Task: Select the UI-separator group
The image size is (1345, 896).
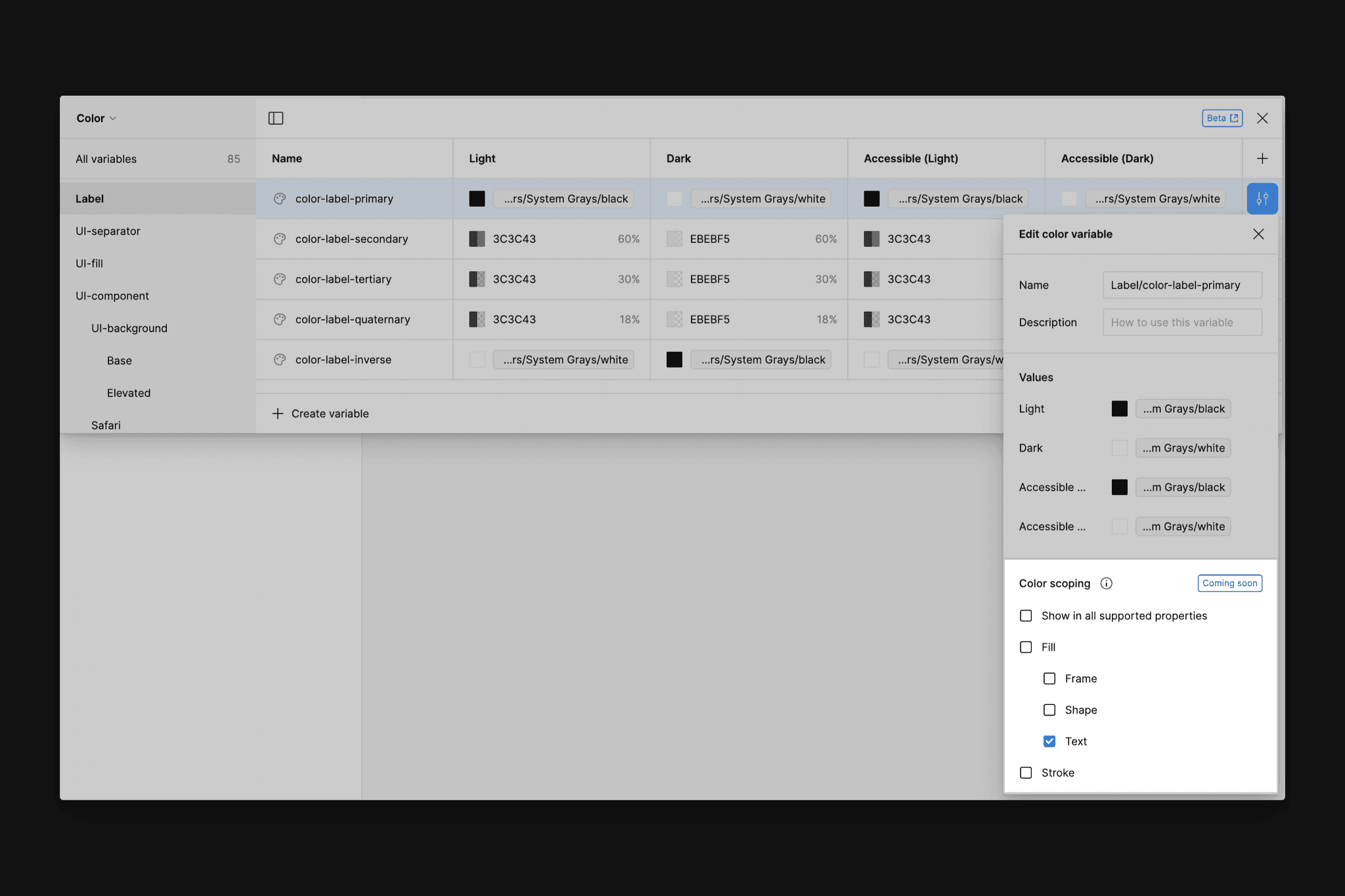Action: [x=108, y=231]
